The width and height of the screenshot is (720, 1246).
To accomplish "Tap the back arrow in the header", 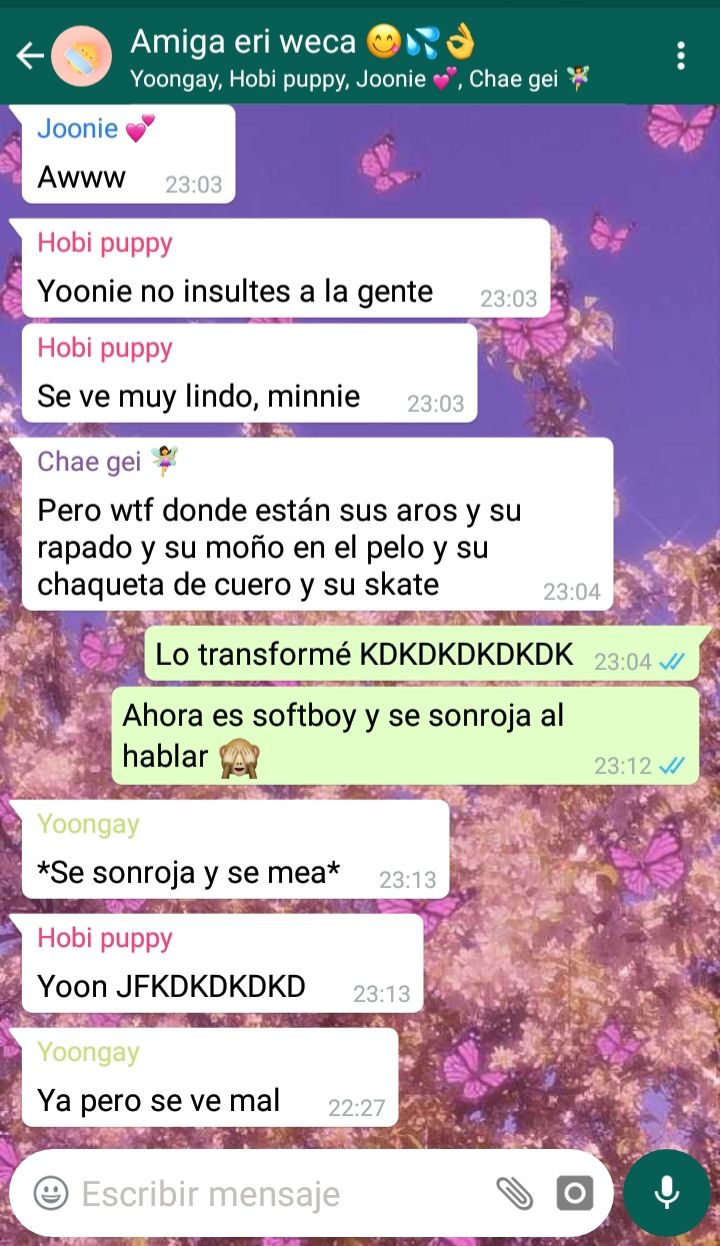I will click(30, 56).
